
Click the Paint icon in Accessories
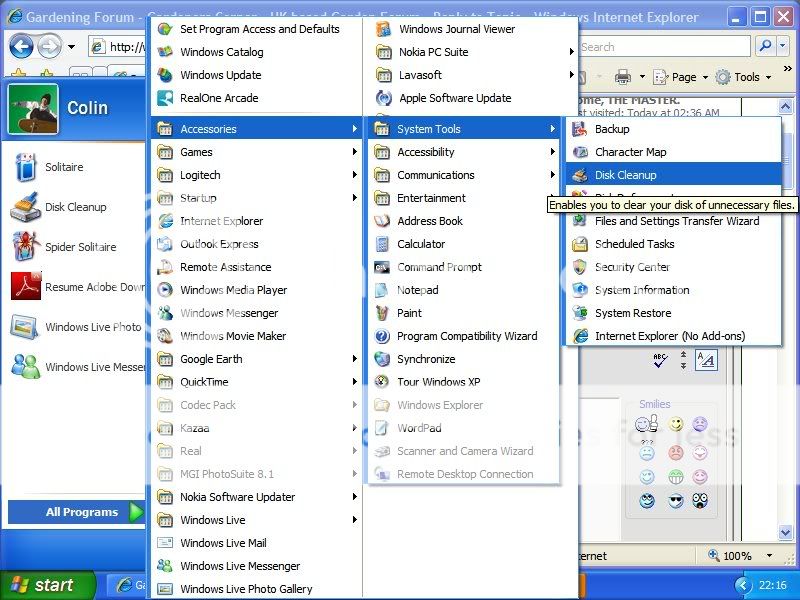(382, 313)
